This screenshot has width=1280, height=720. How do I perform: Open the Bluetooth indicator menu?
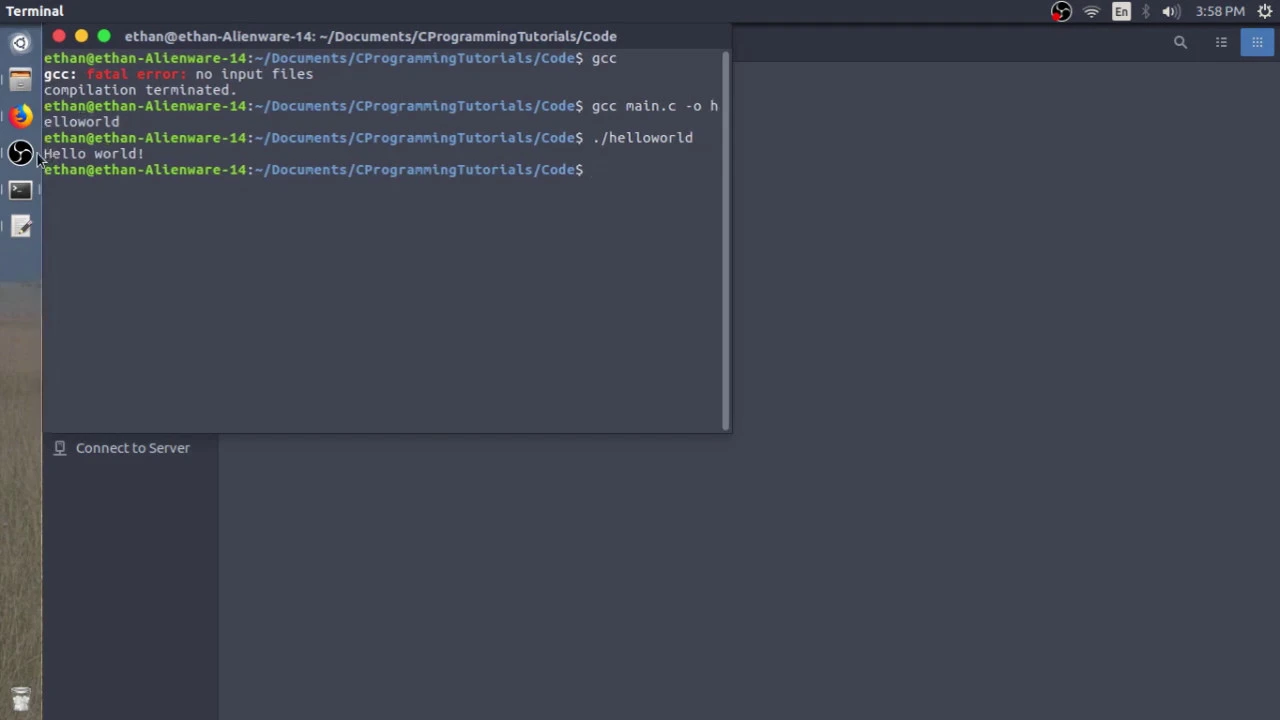tap(1146, 12)
